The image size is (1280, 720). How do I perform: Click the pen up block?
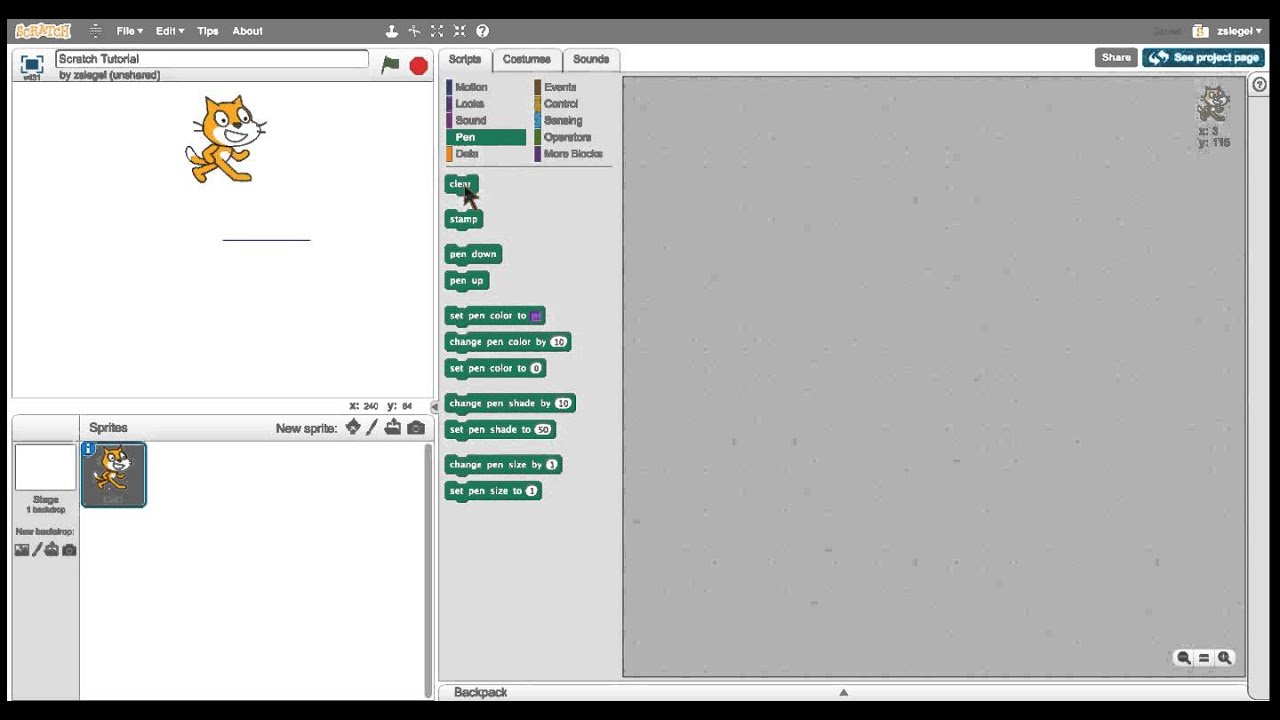coord(467,281)
